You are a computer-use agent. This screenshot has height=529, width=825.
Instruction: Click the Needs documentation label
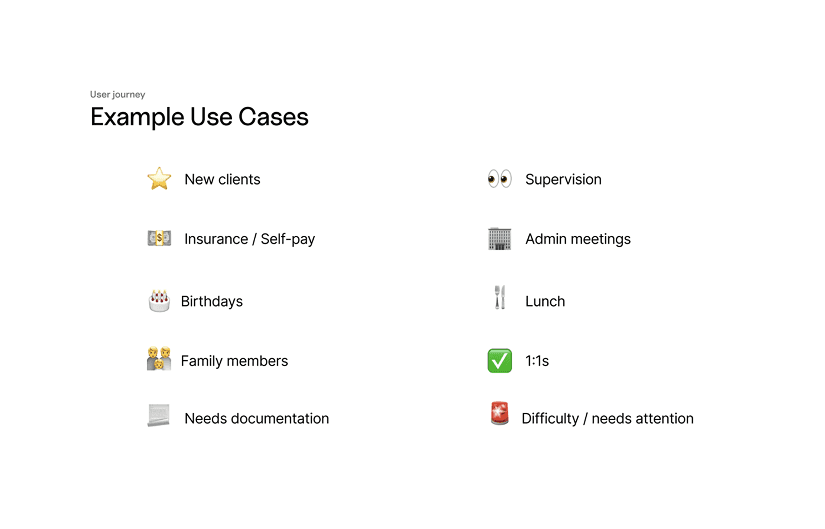tap(256, 418)
